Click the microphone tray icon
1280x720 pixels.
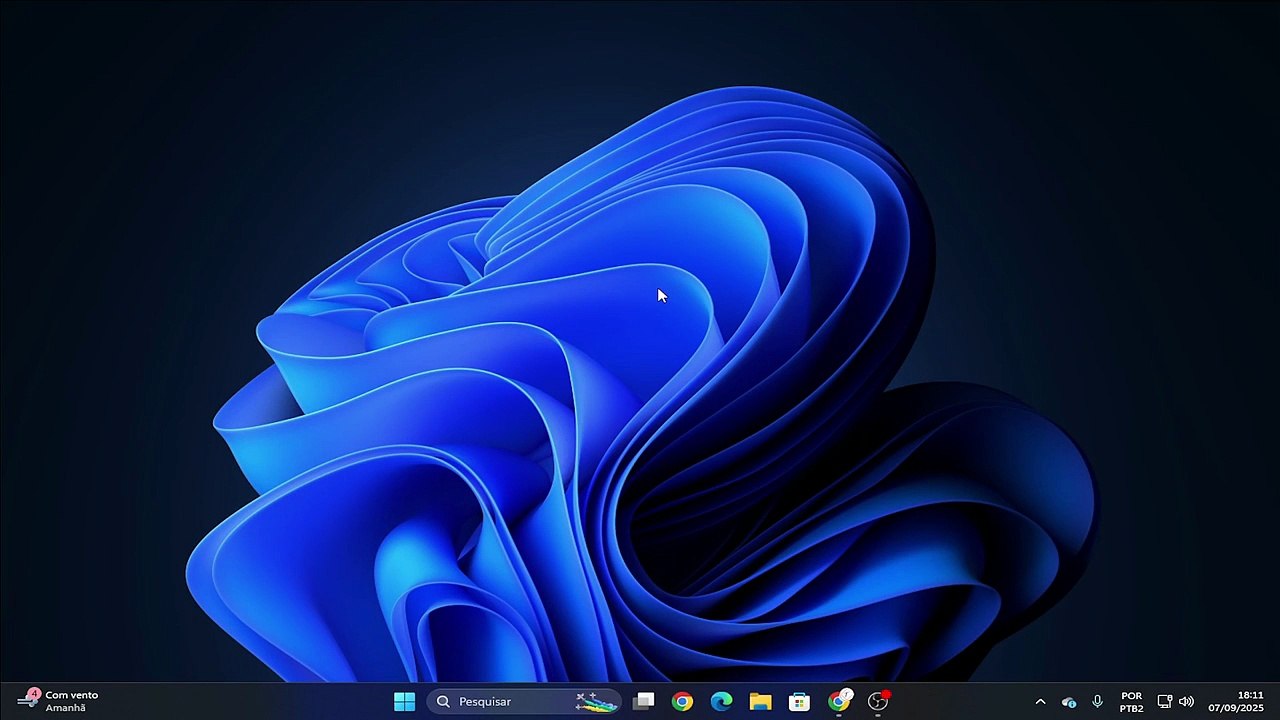coord(1097,702)
